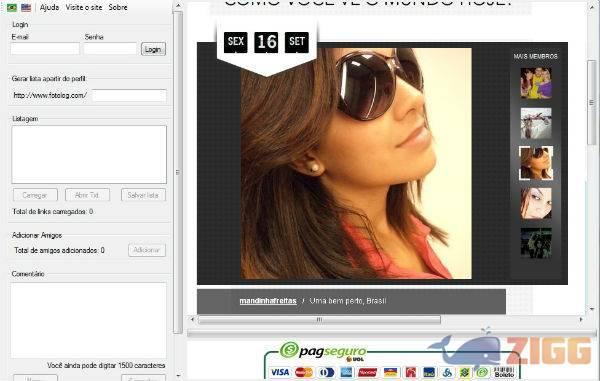Click the Abrir Txt button
This screenshot has height=381, width=600.
(88, 195)
